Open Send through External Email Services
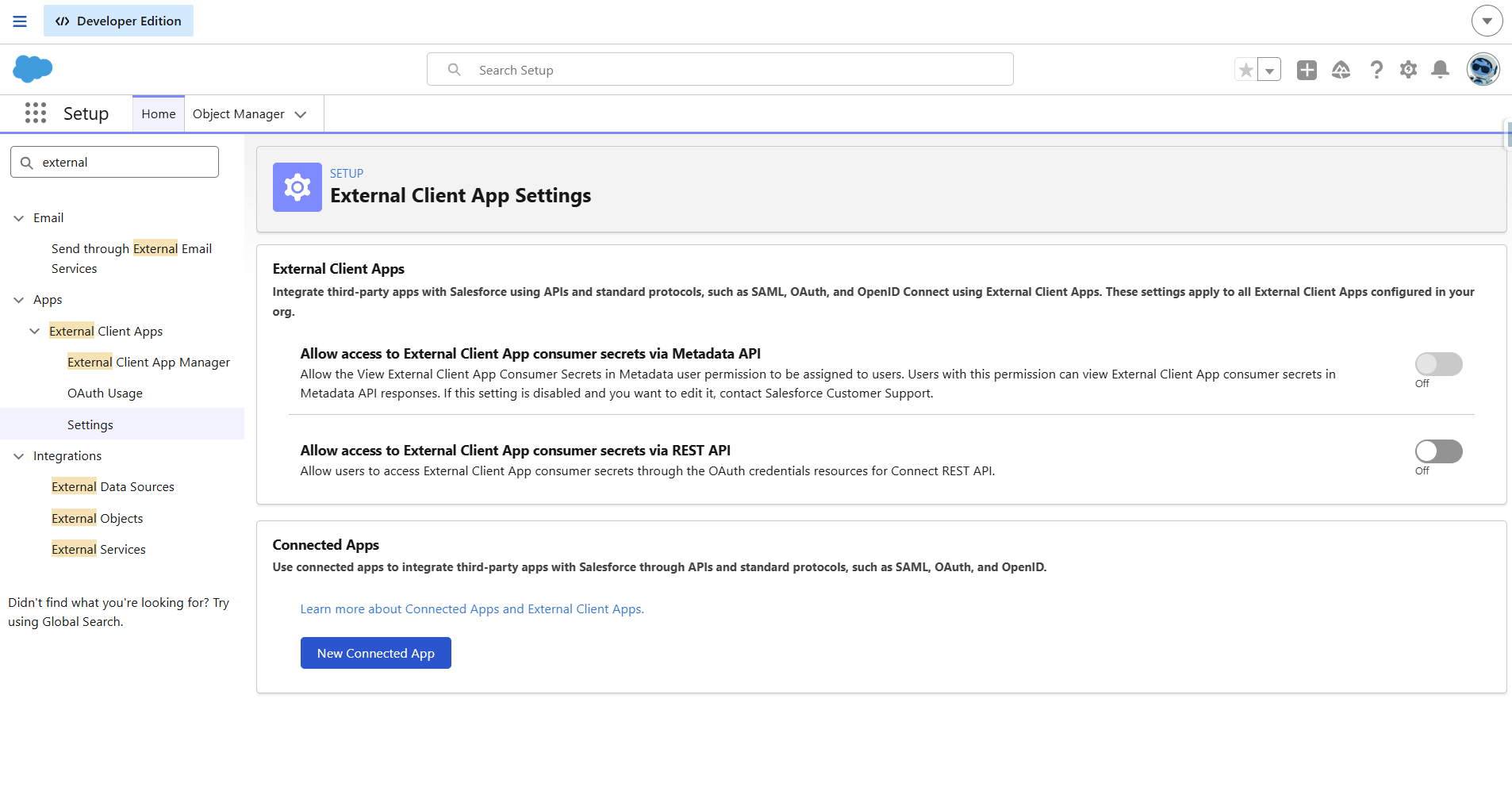The width and height of the screenshot is (1512, 810). (132, 259)
